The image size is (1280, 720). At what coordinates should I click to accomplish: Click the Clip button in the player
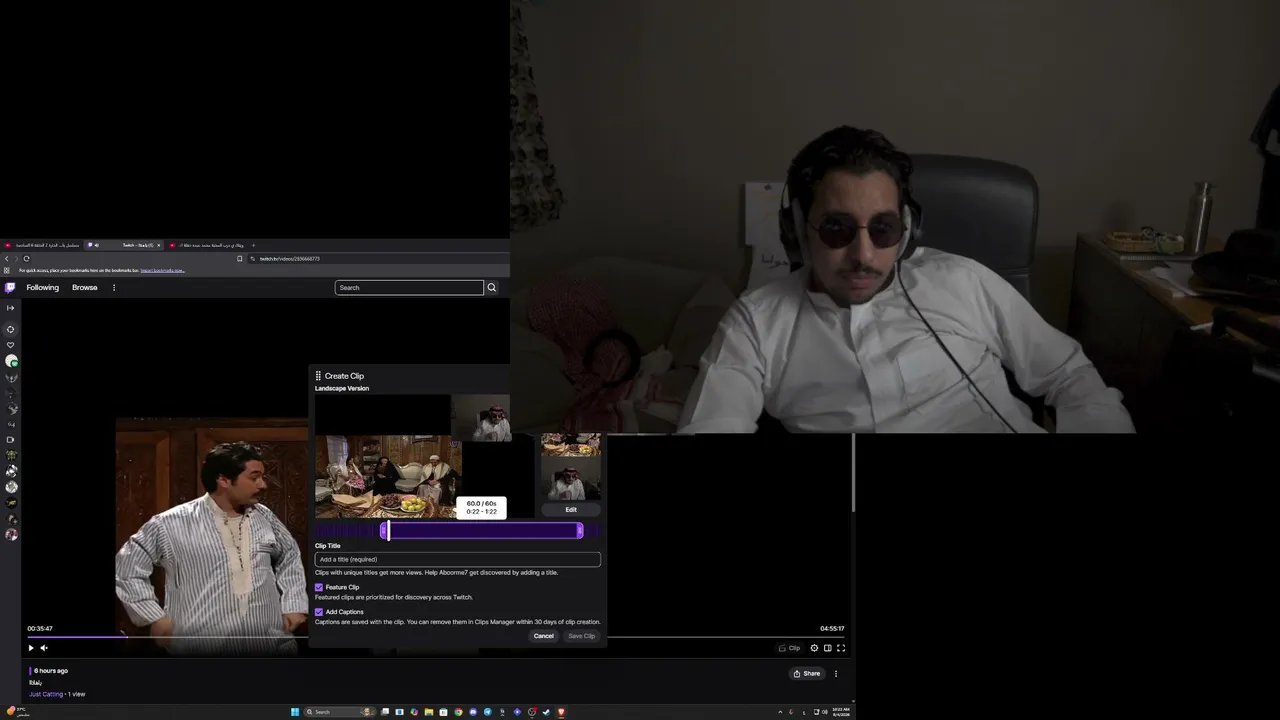[790, 648]
